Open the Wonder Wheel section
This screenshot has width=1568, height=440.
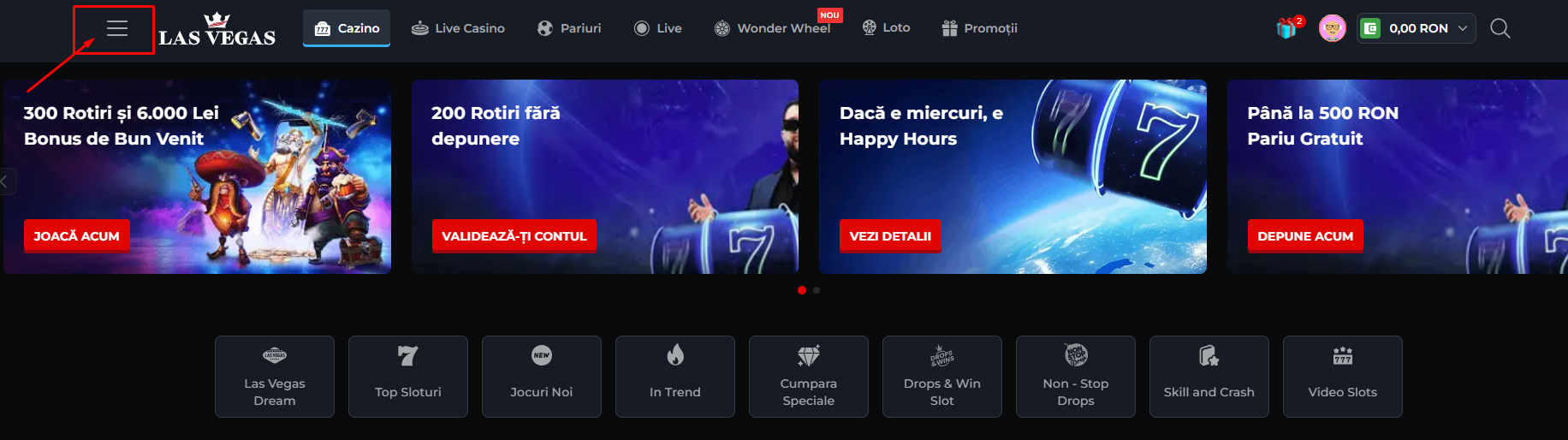pyautogui.click(x=773, y=28)
